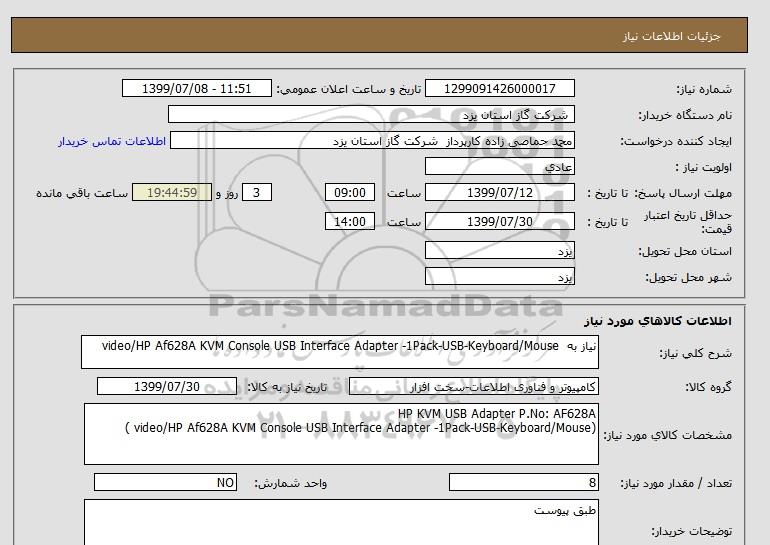Click the quantity field showing 8

click(x=524, y=482)
